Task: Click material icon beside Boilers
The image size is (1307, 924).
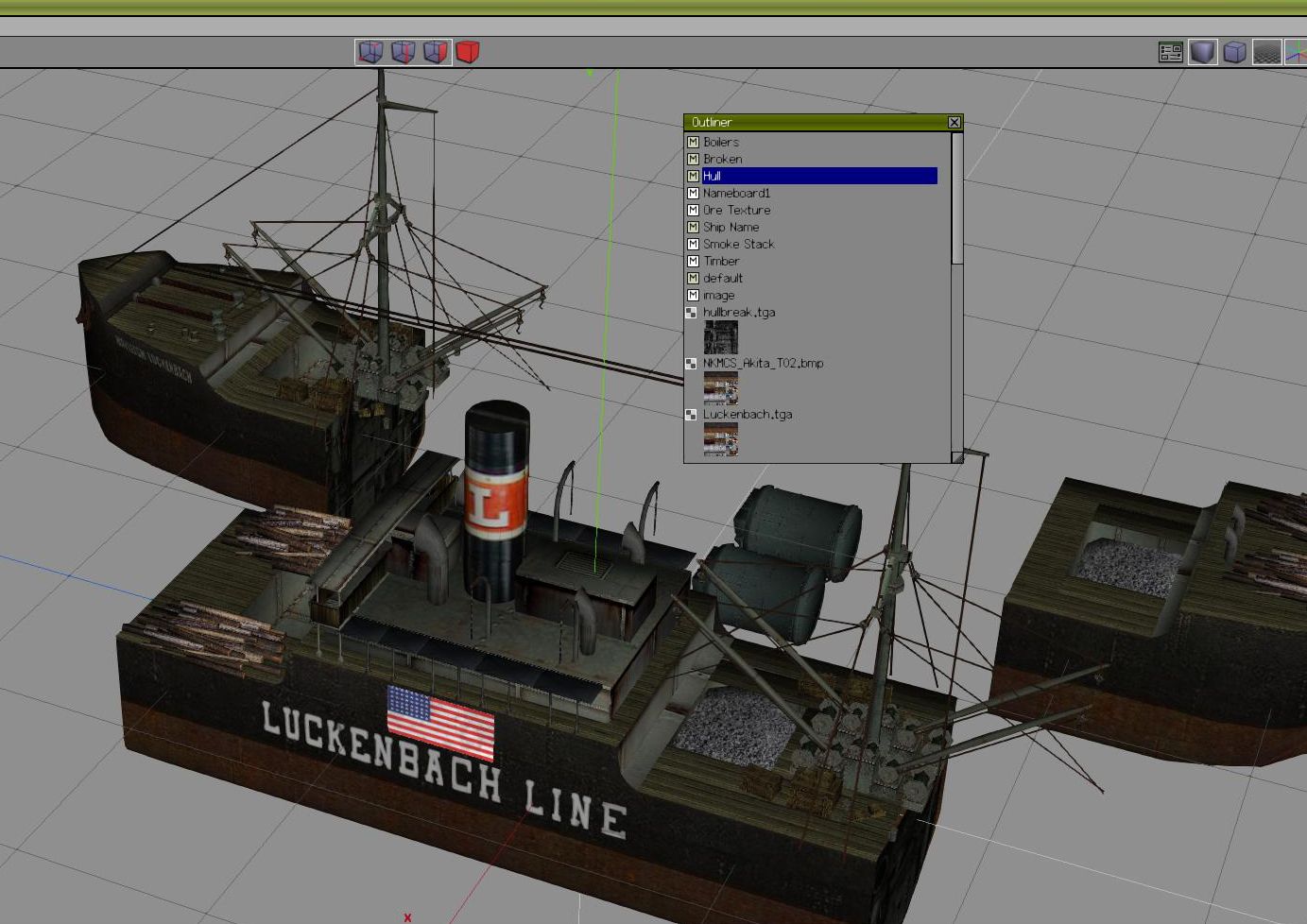Action: (693, 142)
